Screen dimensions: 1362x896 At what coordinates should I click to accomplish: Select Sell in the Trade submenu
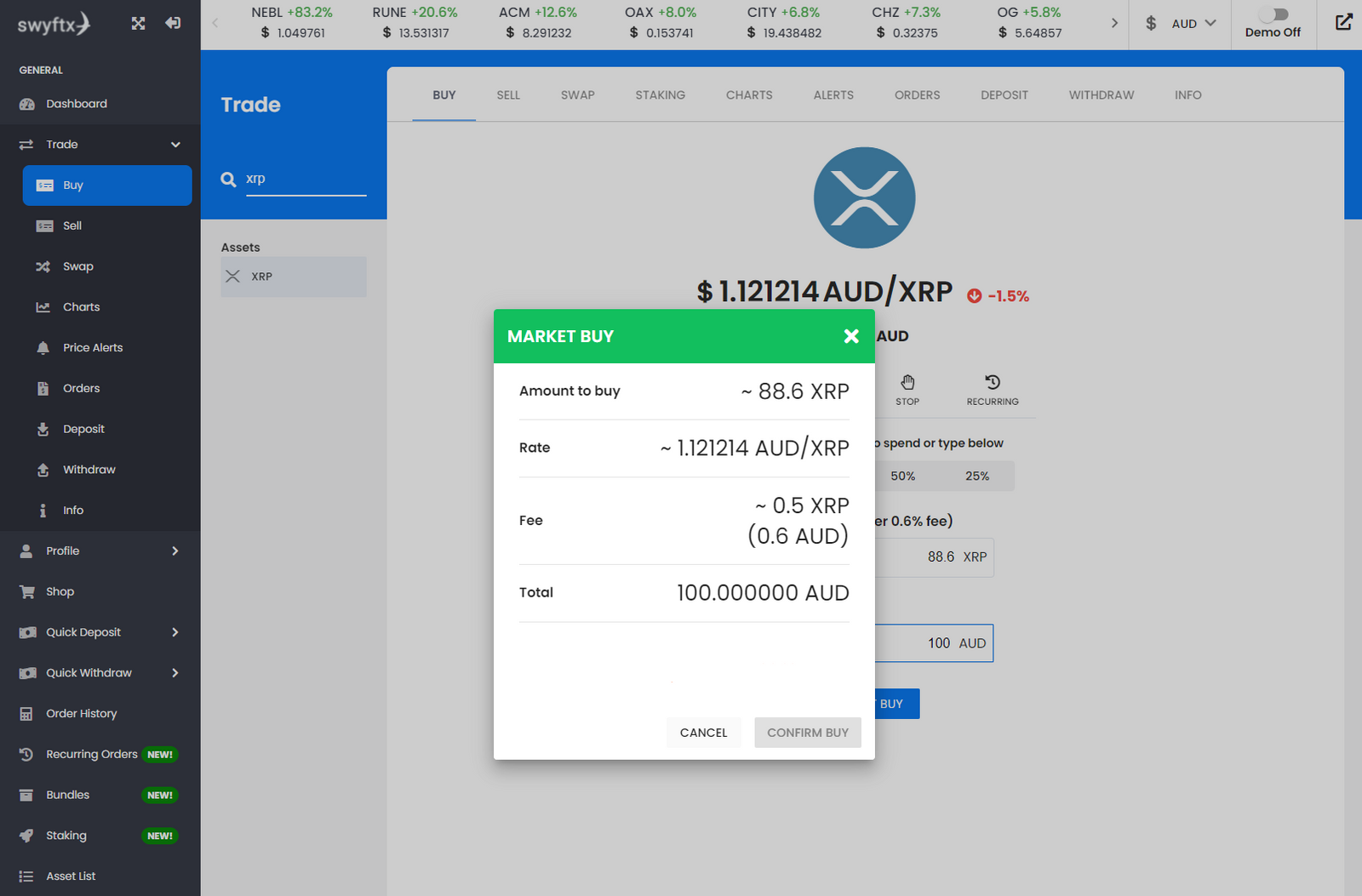107,225
